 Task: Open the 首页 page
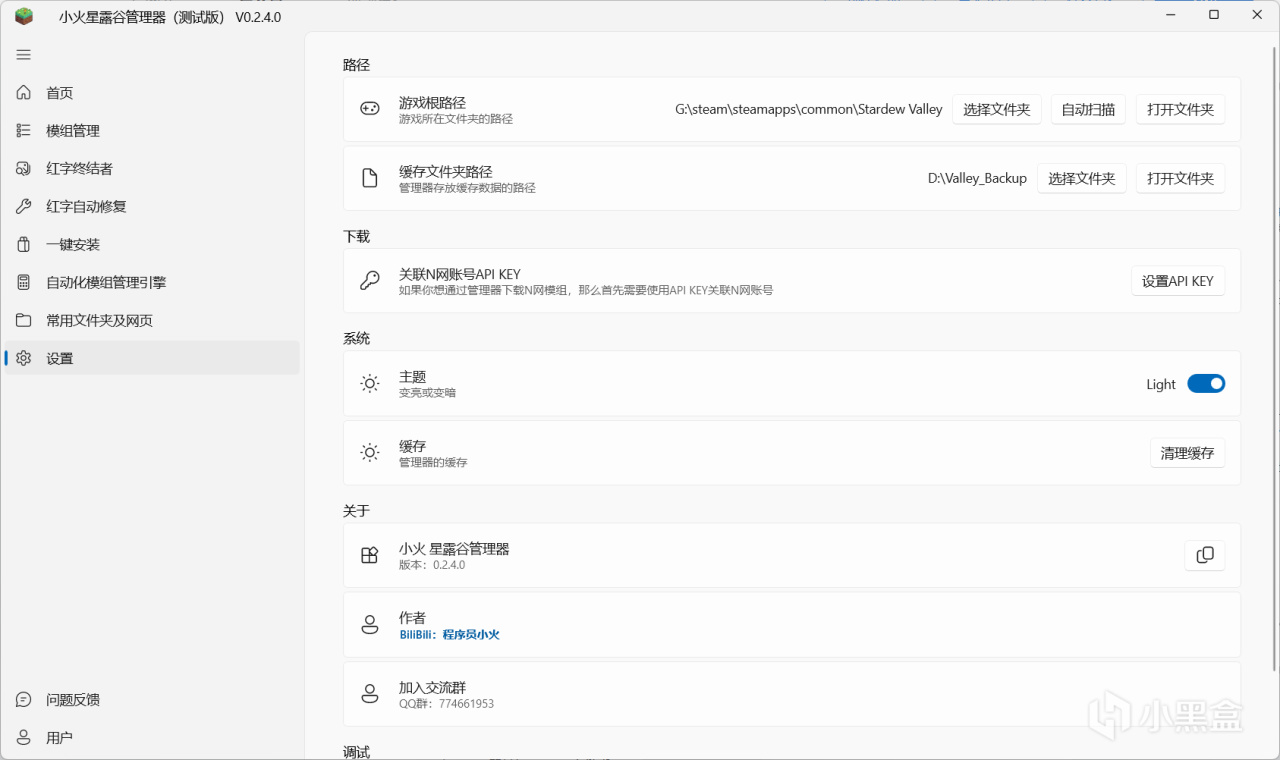[151, 93]
